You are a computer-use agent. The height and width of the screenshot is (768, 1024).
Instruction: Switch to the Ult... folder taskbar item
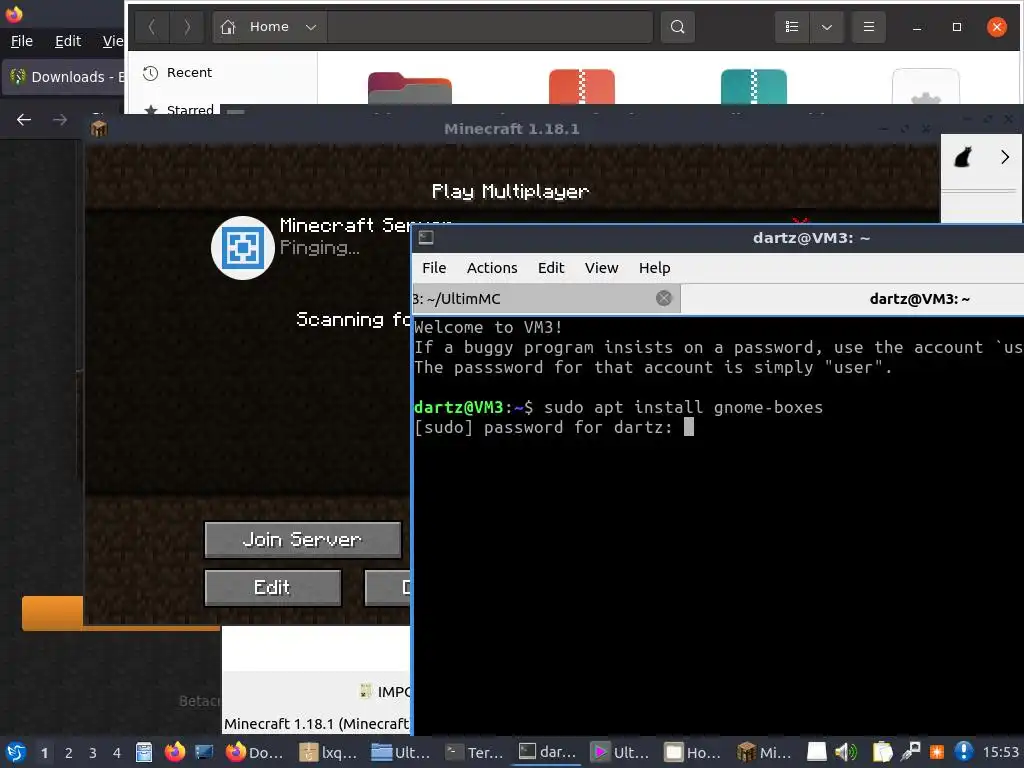click(x=402, y=752)
